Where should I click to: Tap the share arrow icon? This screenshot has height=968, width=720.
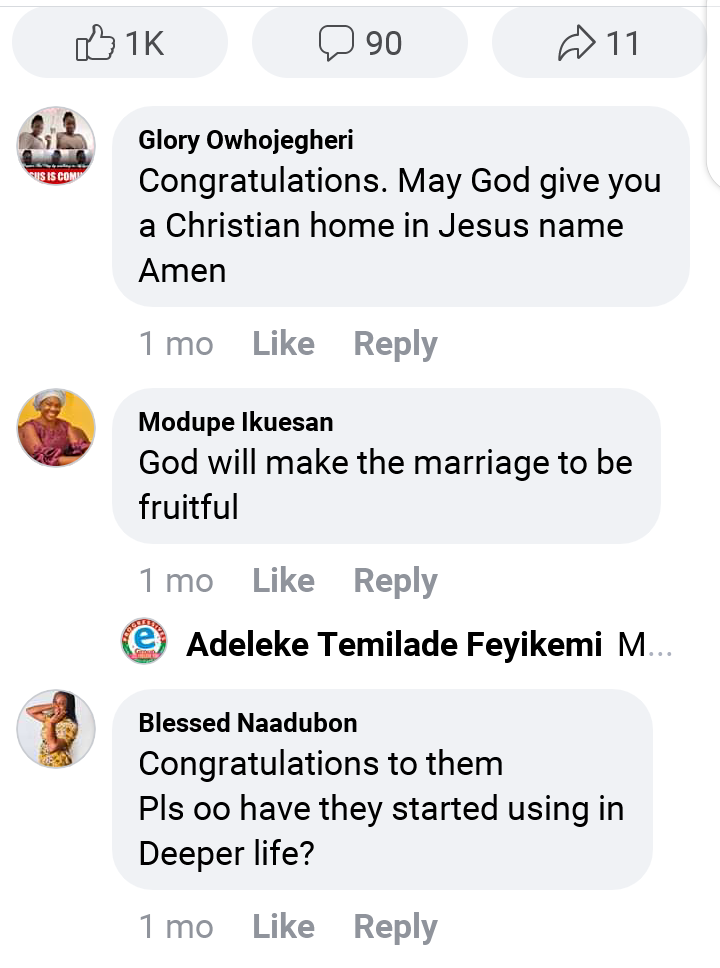(x=576, y=44)
